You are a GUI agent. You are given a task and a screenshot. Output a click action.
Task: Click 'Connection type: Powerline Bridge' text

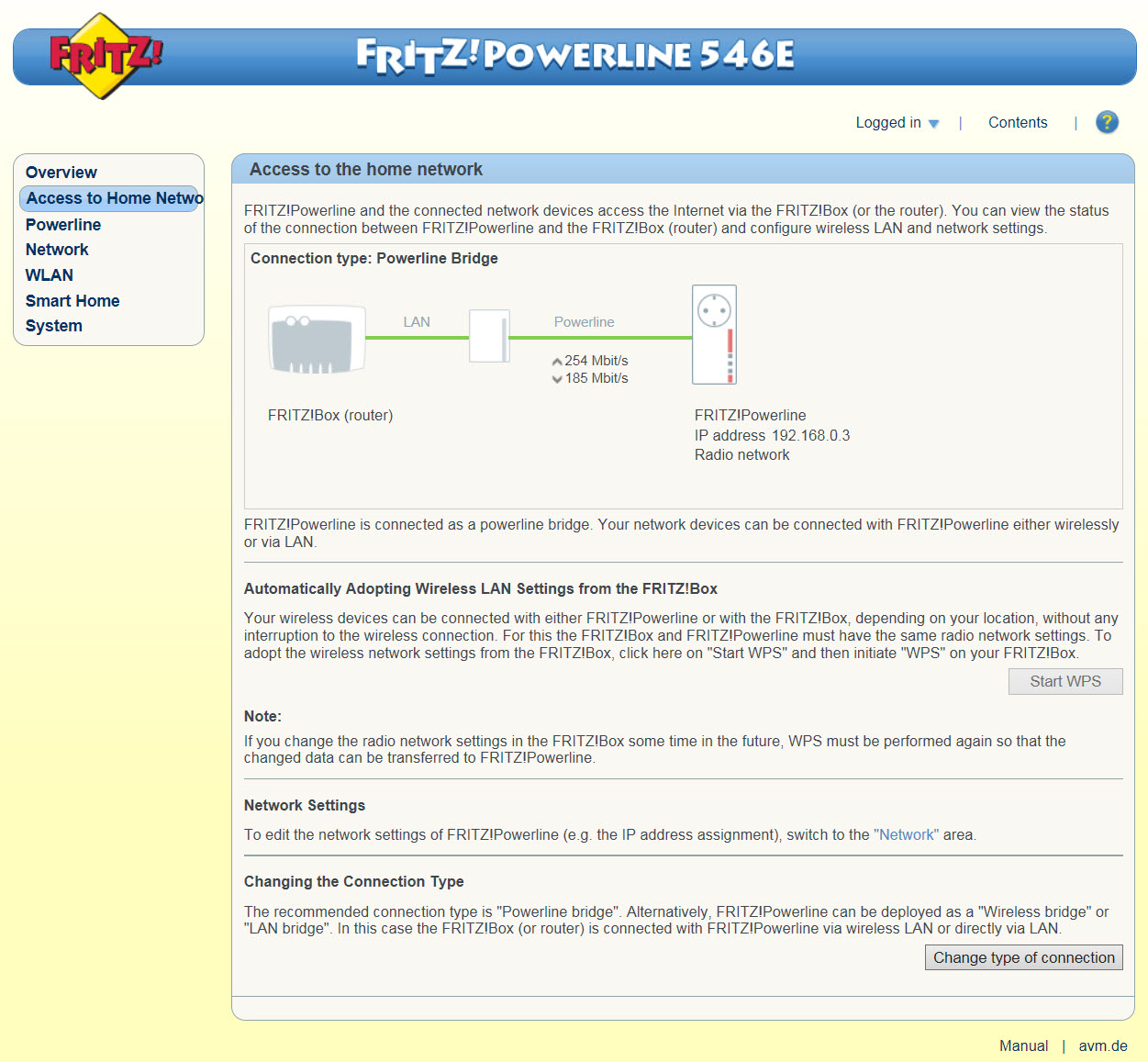point(374,259)
